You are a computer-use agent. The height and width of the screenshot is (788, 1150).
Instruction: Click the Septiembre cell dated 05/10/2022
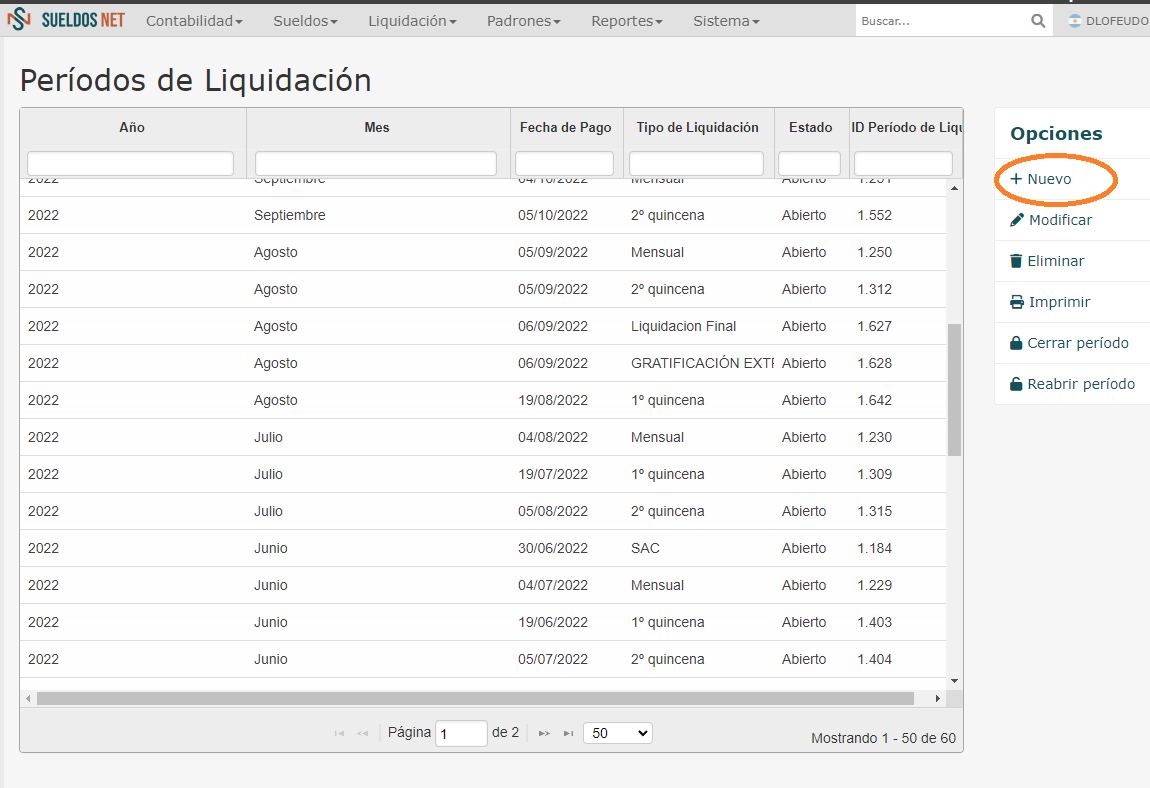tap(290, 216)
